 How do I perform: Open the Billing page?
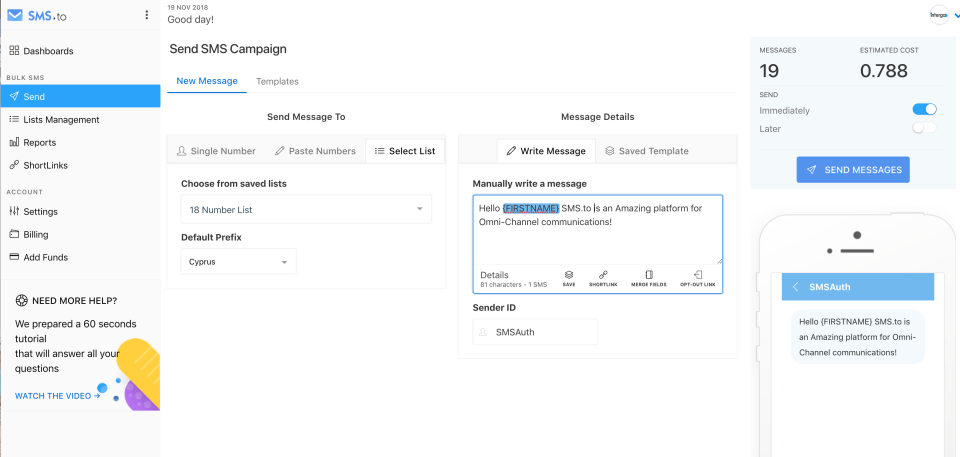pyautogui.click(x=36, y=234)
